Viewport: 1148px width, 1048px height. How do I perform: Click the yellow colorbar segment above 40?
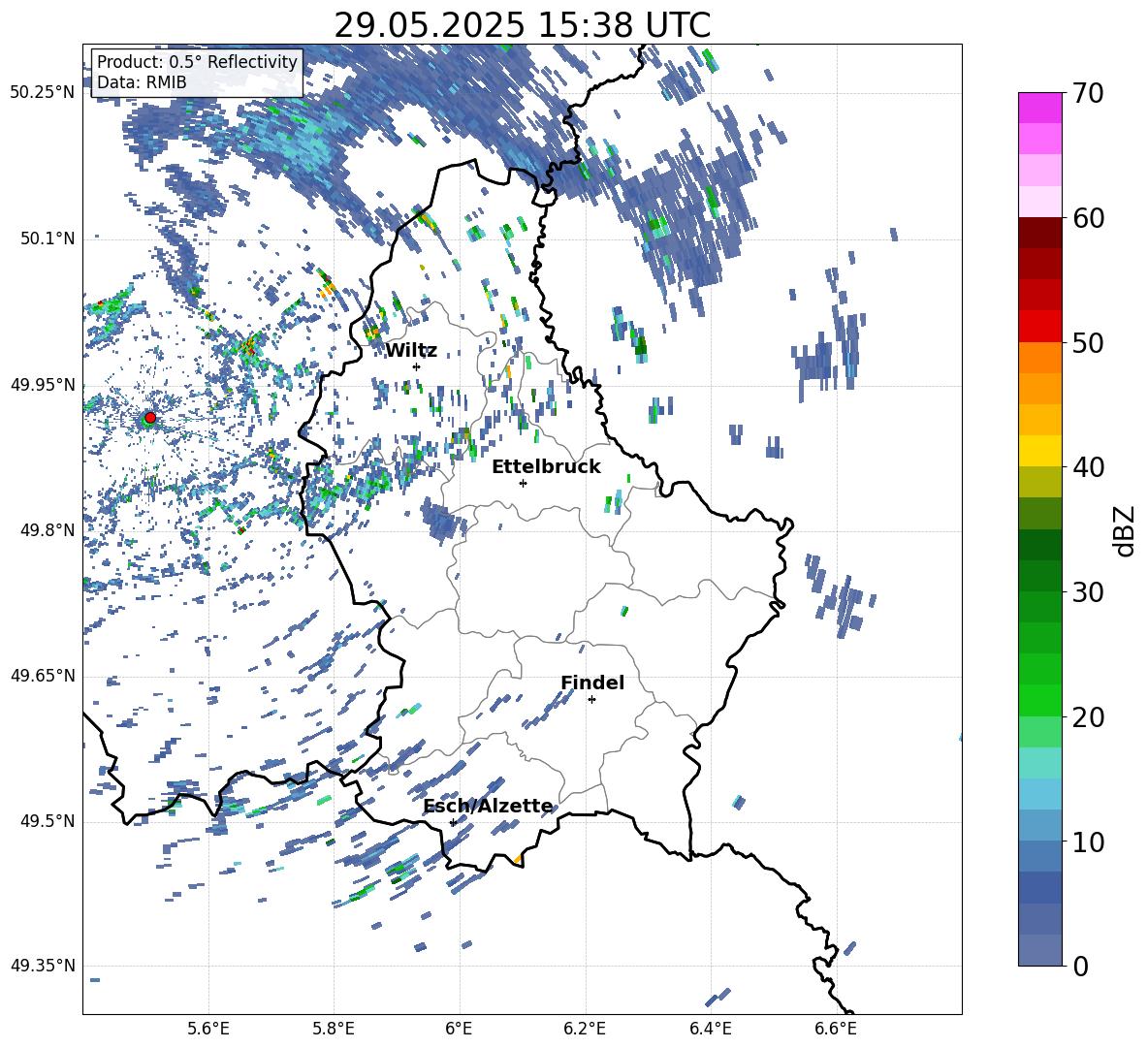(x=1039, y=452)
